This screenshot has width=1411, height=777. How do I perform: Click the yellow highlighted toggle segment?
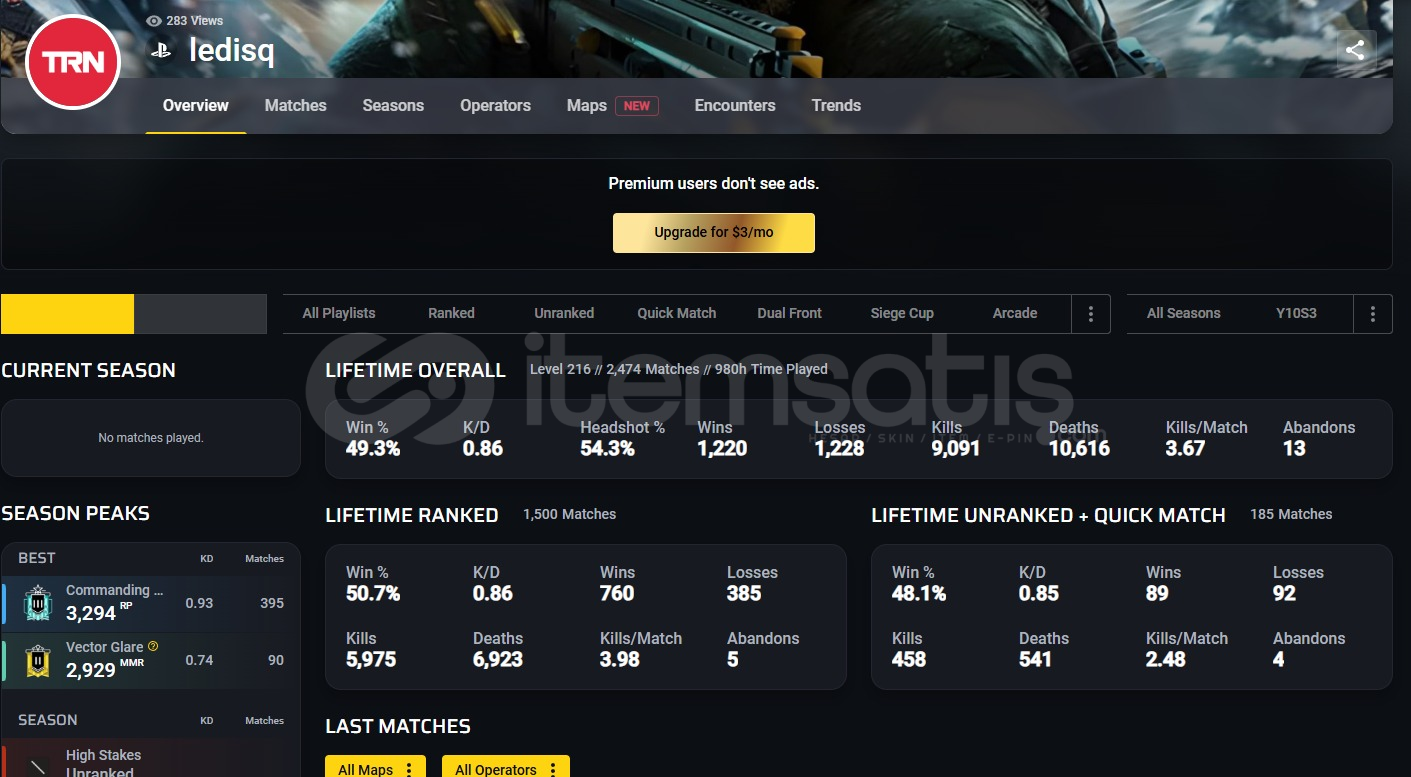tap(67, 314)
